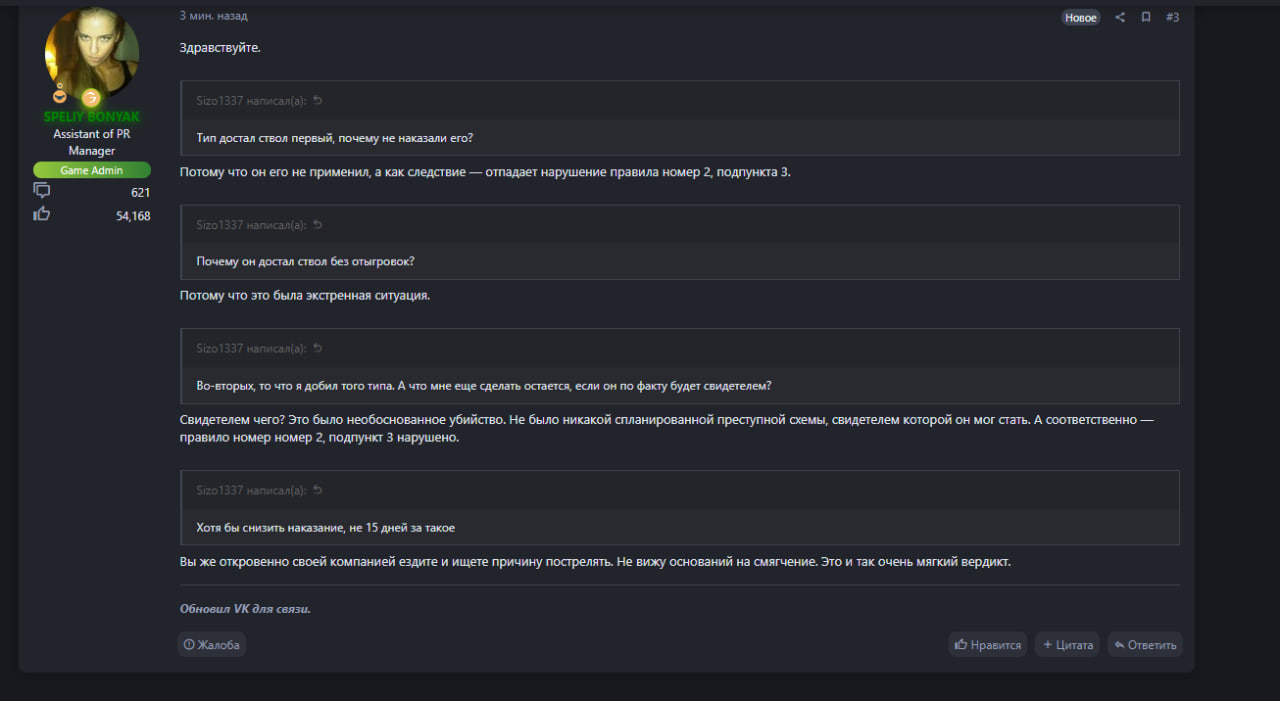Reply using the Ответить button

[1145, 645]
